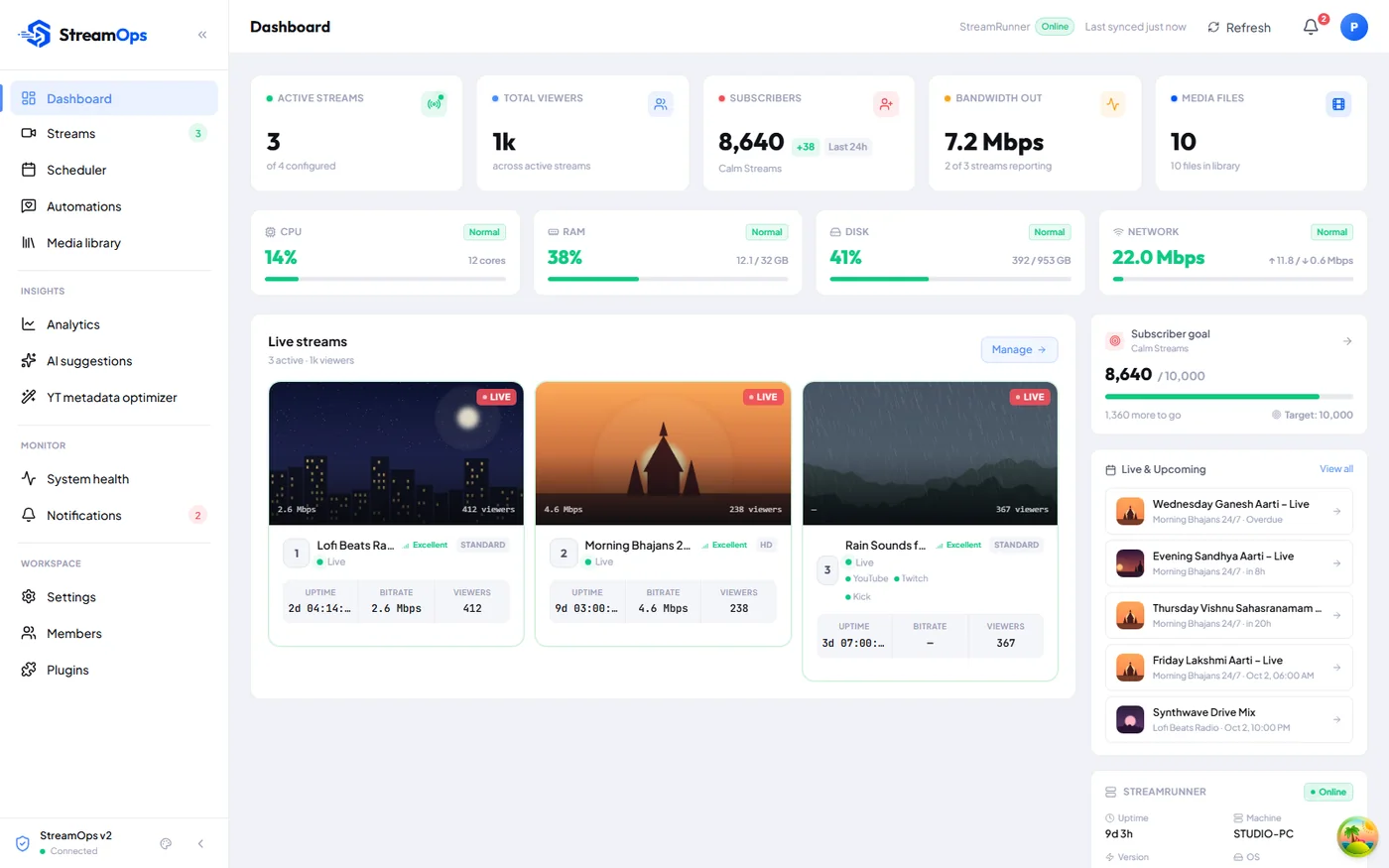Click the Total Viewers people icon

pos(660,104)
